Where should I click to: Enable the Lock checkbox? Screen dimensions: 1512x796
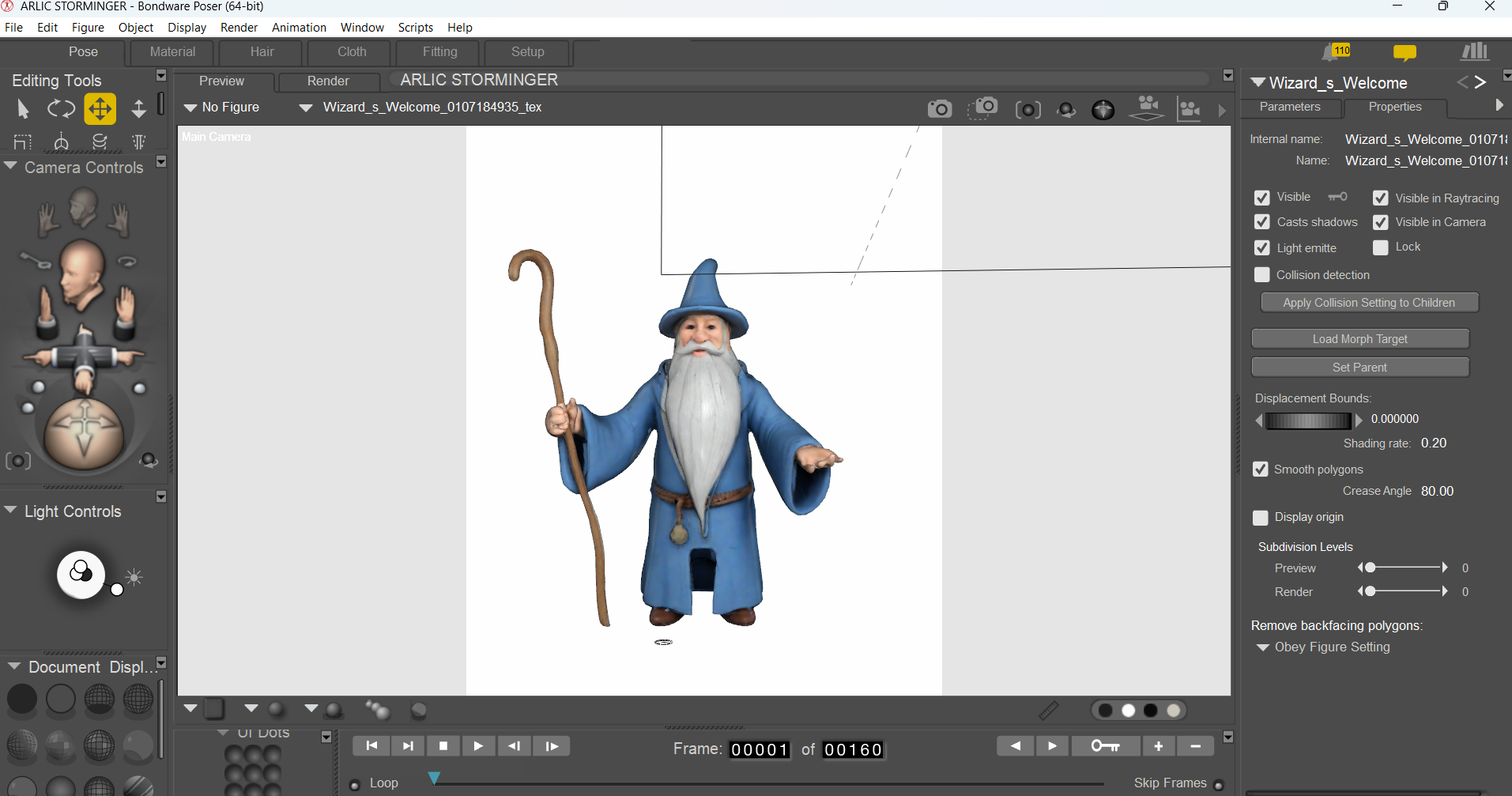pos(1381,247)
